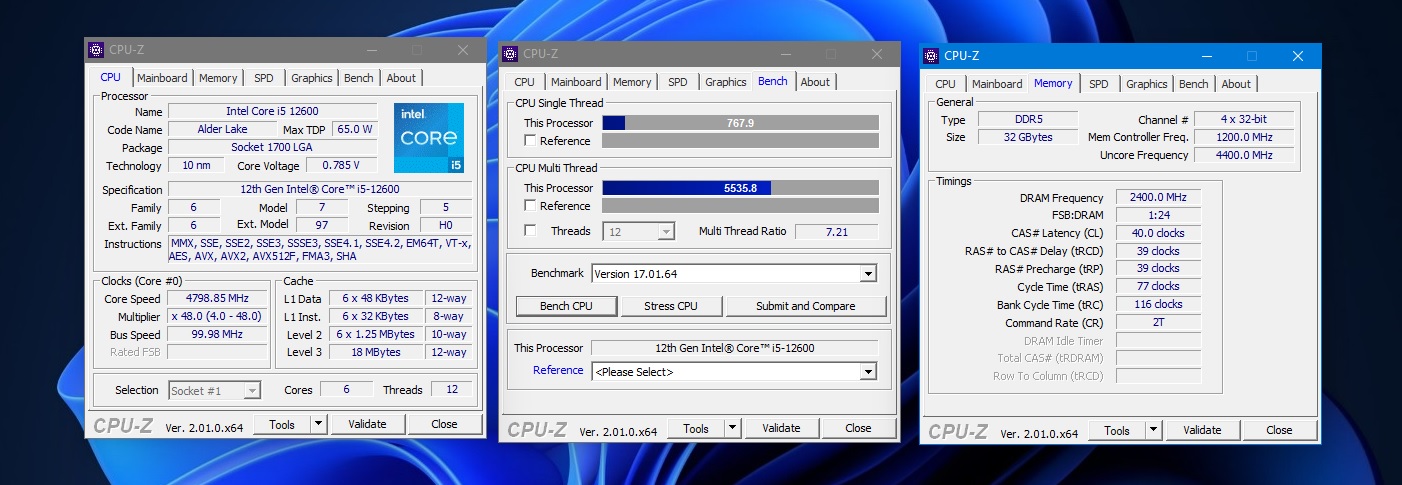Click Tools button in the CPU window

tap(282, 424)
